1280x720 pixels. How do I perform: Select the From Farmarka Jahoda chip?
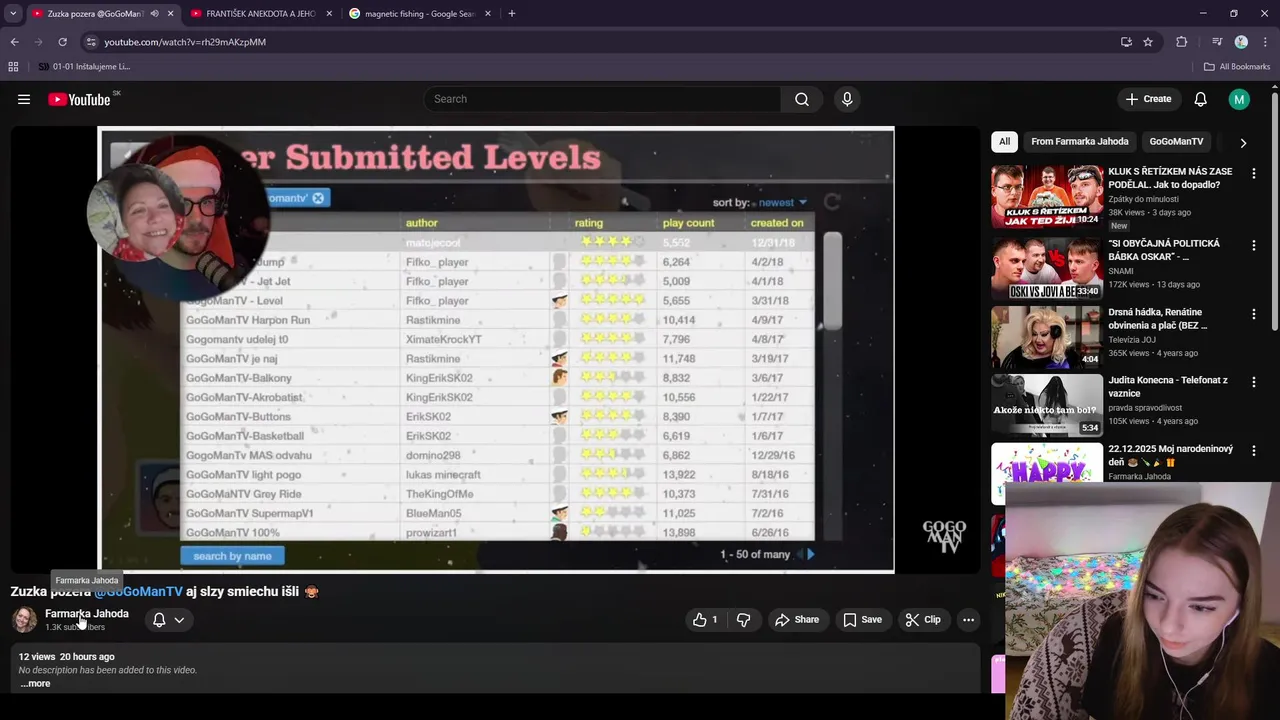point(1080,142)
